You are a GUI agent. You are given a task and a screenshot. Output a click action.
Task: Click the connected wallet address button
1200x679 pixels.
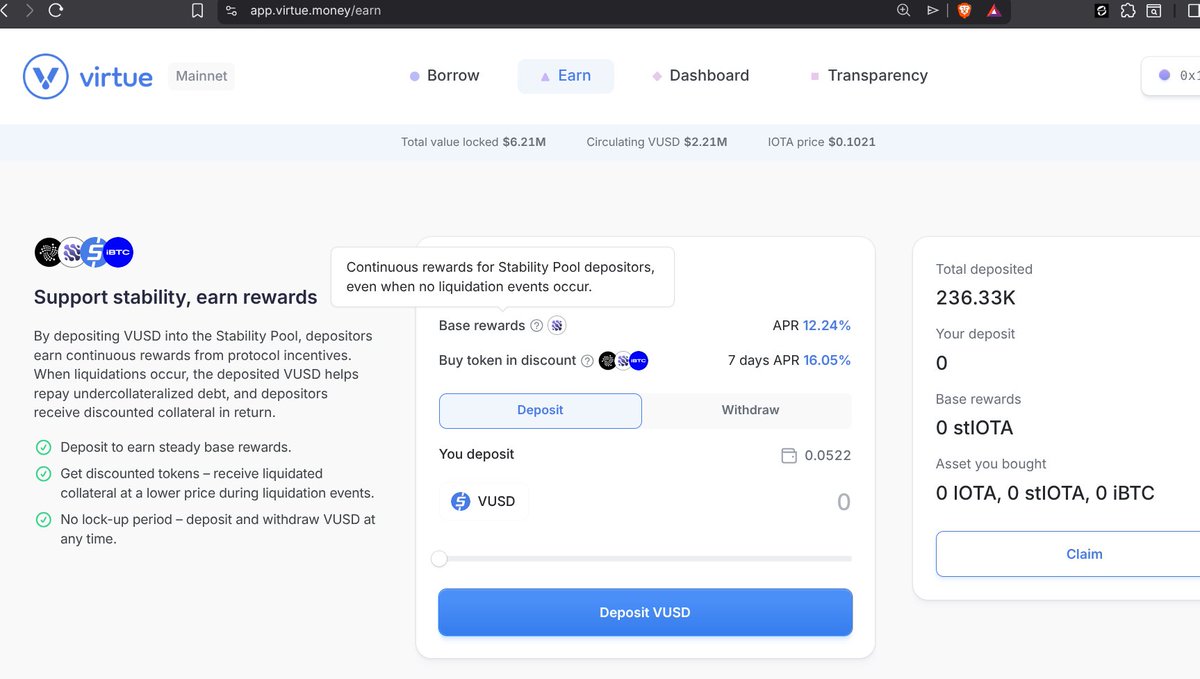pos(1171,75)
